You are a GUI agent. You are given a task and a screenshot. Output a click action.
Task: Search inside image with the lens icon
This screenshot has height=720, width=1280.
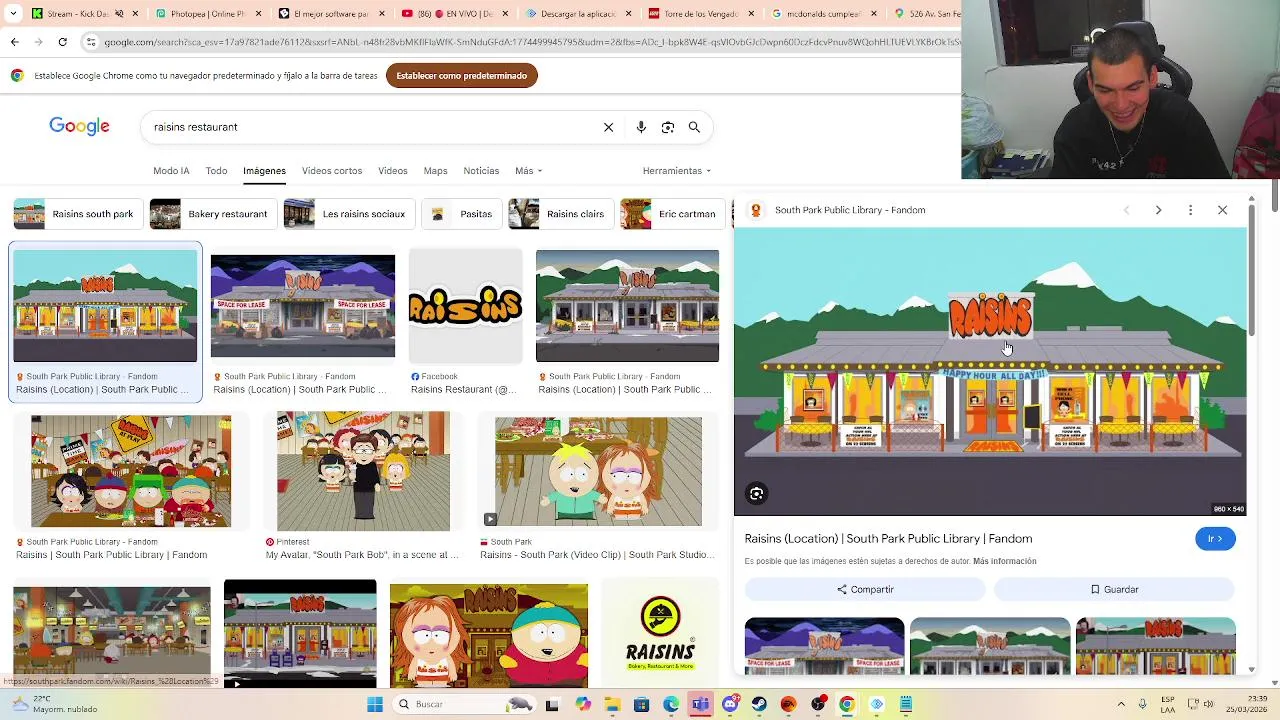(x=757, y=493)
